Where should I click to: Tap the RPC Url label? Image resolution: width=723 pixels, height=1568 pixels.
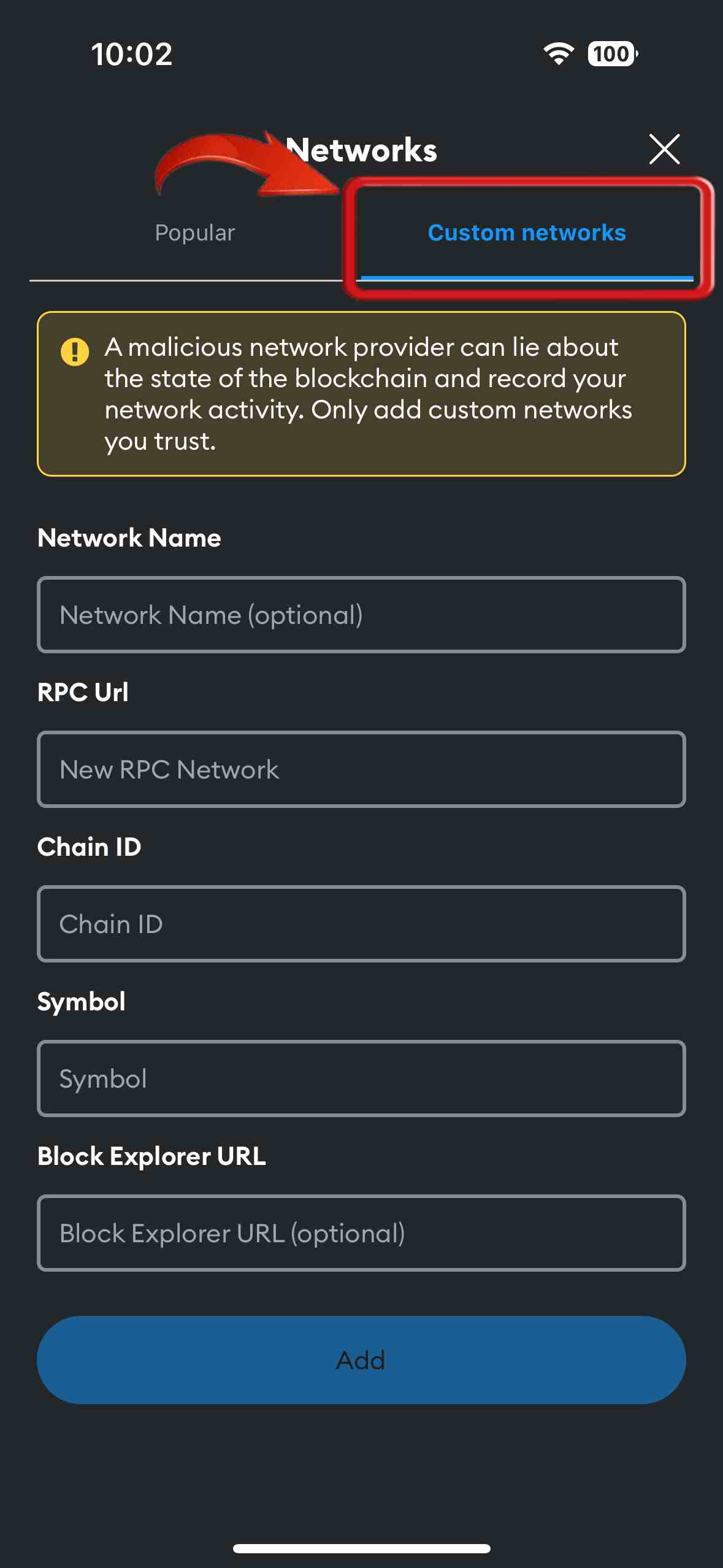click(83, 693)
